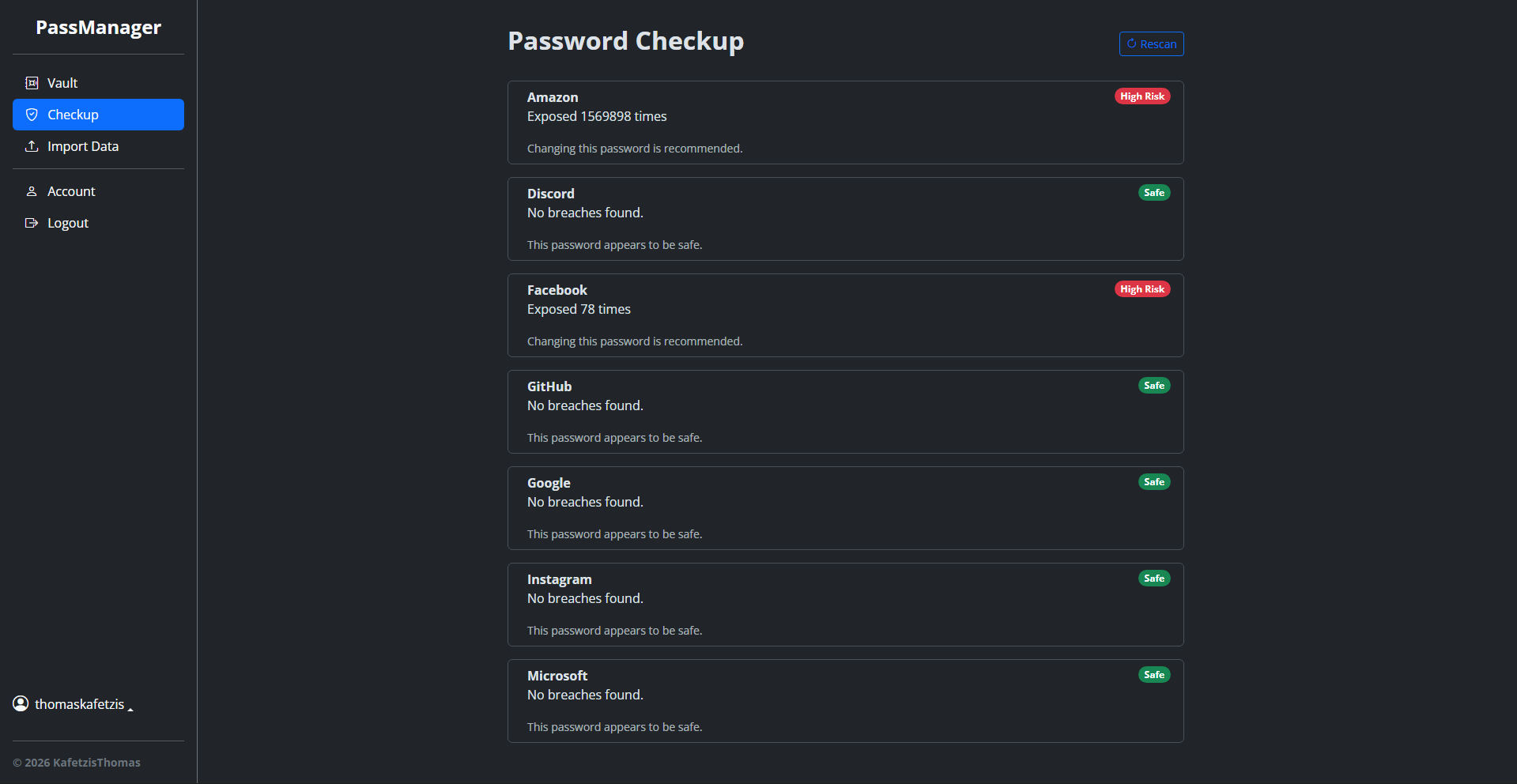This screenshot has height=784, width=1517.
Task: Choose Logout from the sidebar
Action: pos(98,223)
